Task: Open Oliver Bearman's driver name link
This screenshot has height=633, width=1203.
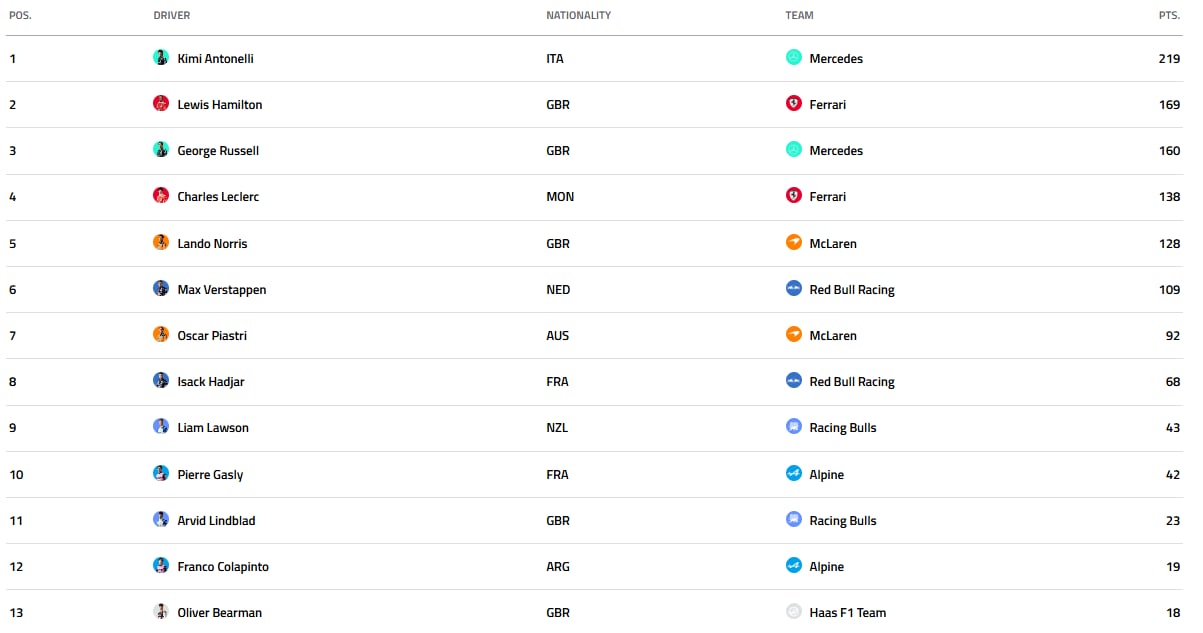Action: (219, 613)
